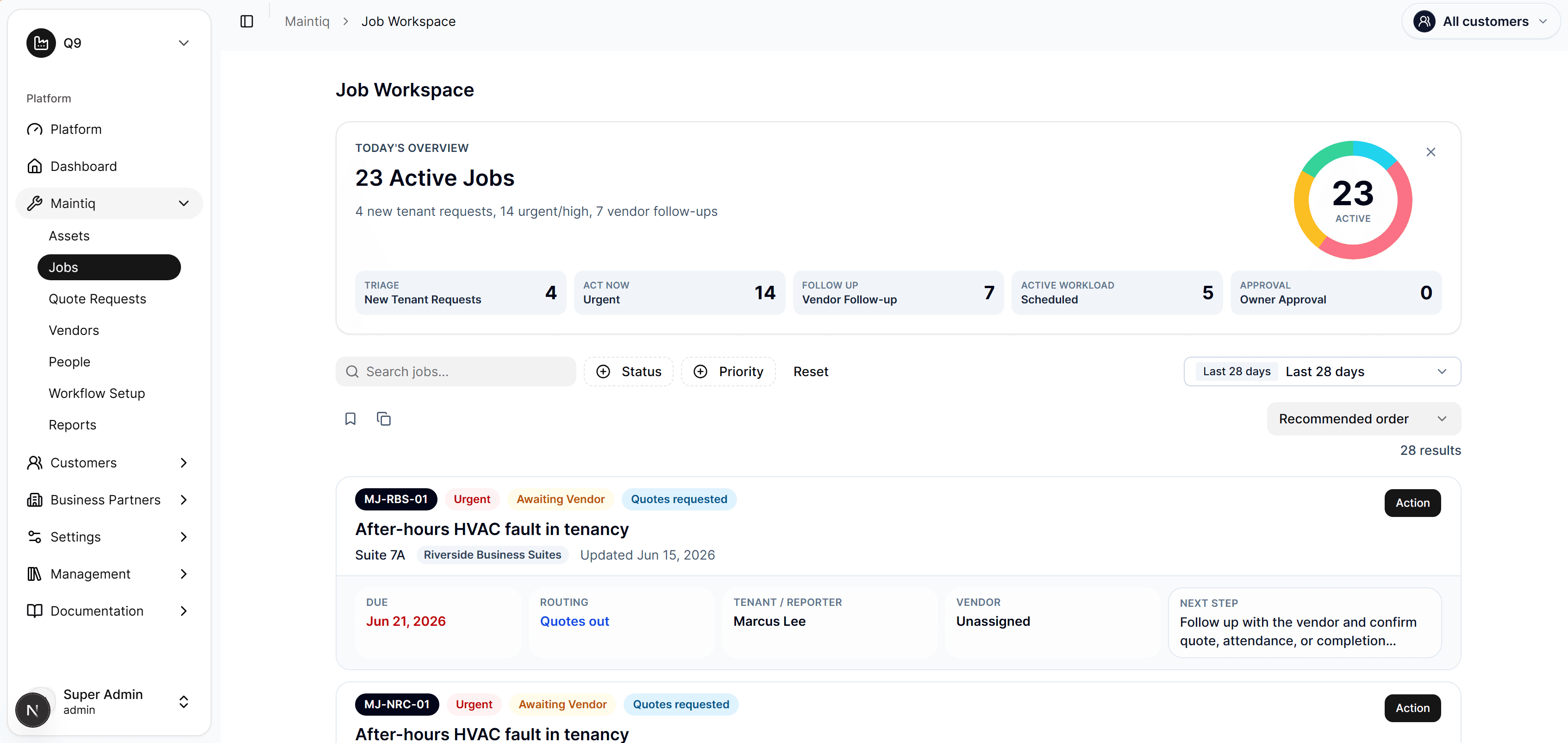Click the Q9 workspace logo icon

point(41,43)
